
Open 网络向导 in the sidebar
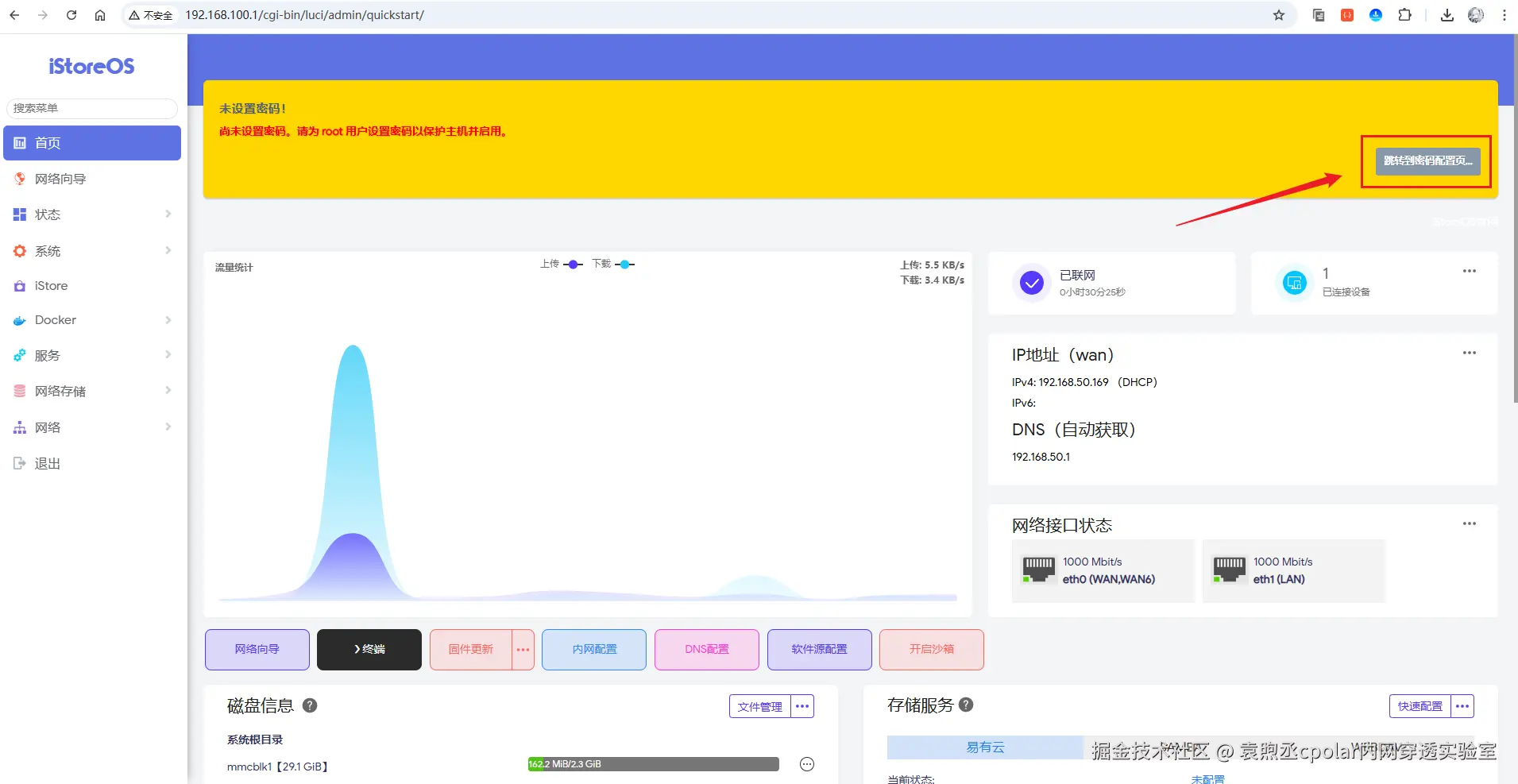point(92,179)
